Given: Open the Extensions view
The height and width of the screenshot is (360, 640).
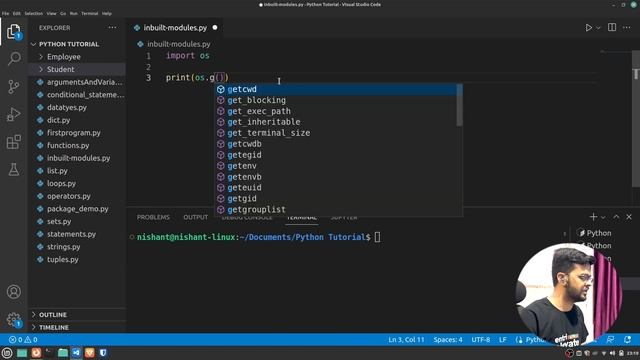Looking at the screenshot, I should 13,142.
